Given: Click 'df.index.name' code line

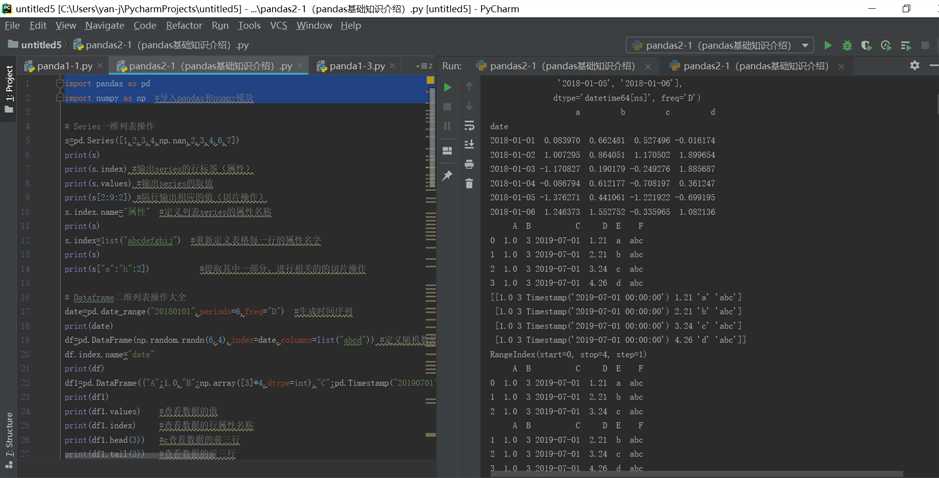Looking at the screenshot, I should [x=109, y=355].
